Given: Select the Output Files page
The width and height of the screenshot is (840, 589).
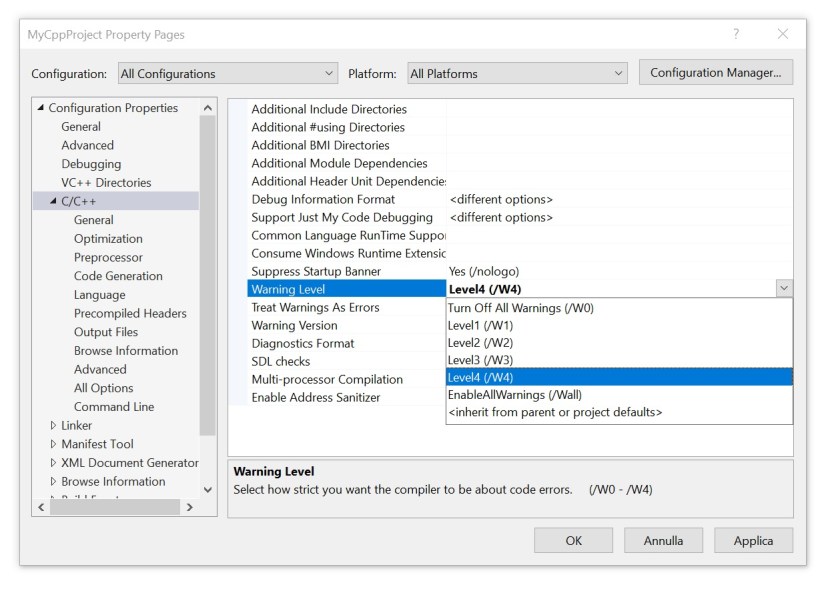Looking at the screenshot, I should click(x=106, y=332).
